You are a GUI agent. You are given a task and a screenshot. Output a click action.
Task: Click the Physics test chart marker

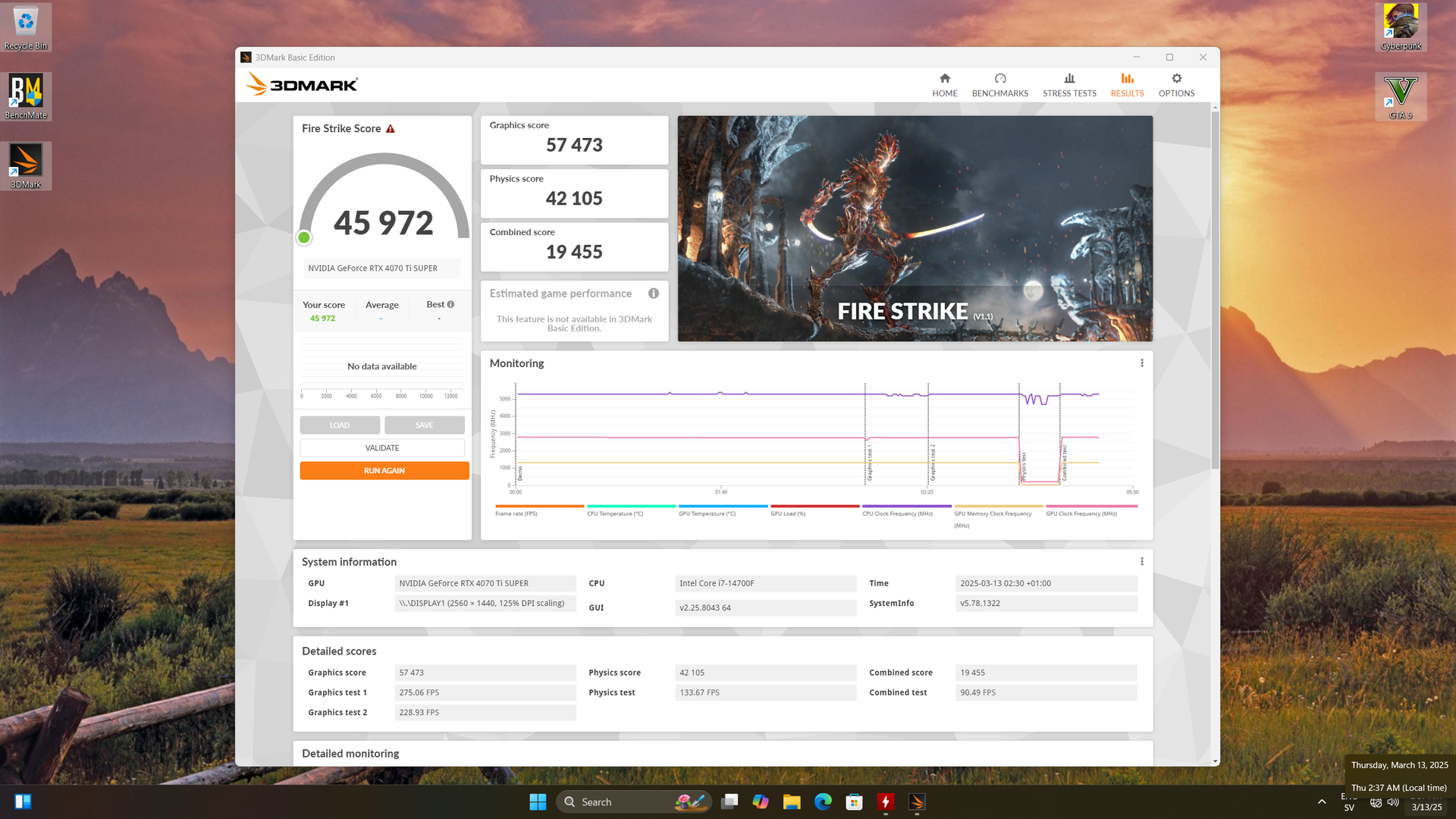point(1023,466)
